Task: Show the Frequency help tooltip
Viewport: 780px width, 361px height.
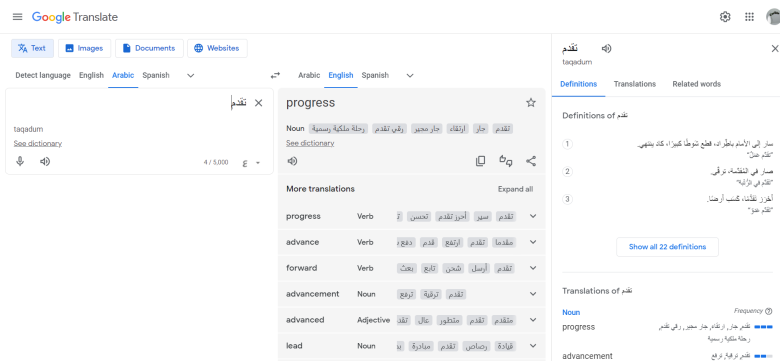Action: tap(769, 311)
